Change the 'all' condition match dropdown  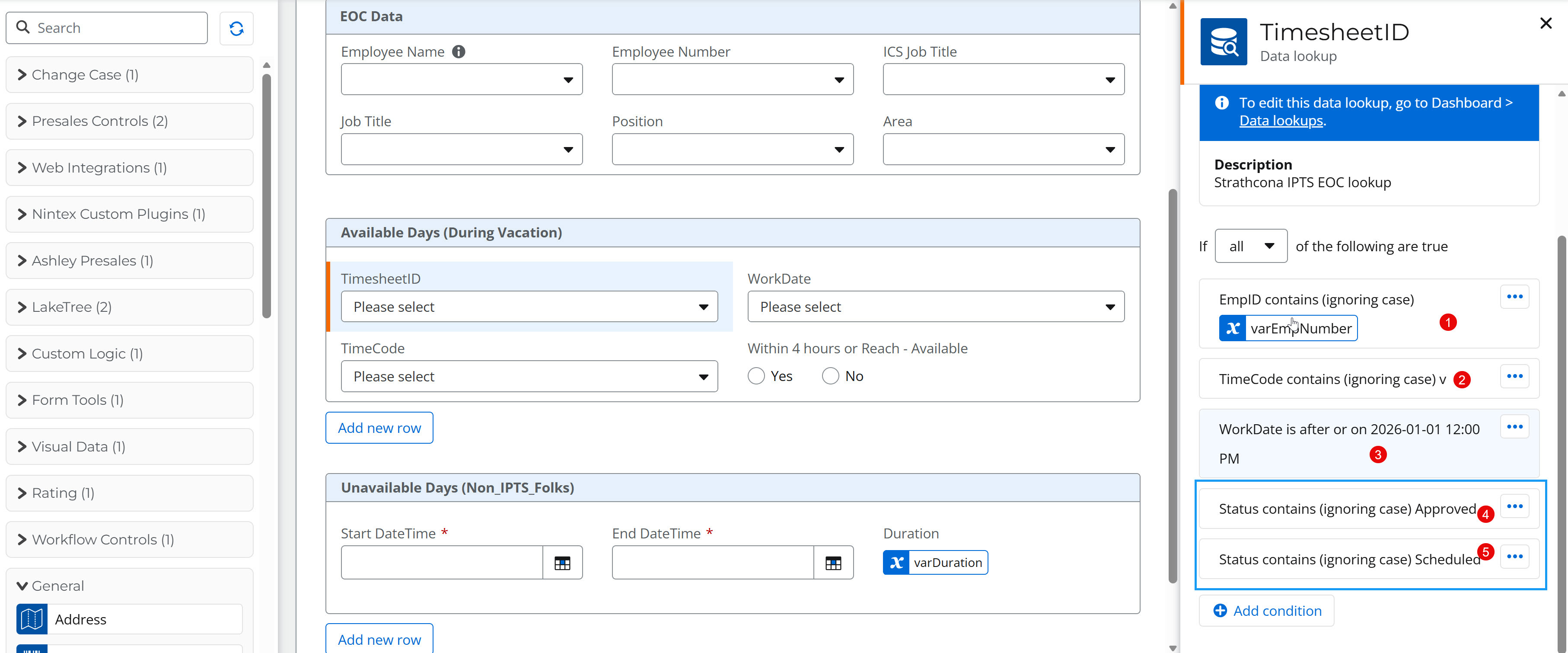tap(1250, 246)
